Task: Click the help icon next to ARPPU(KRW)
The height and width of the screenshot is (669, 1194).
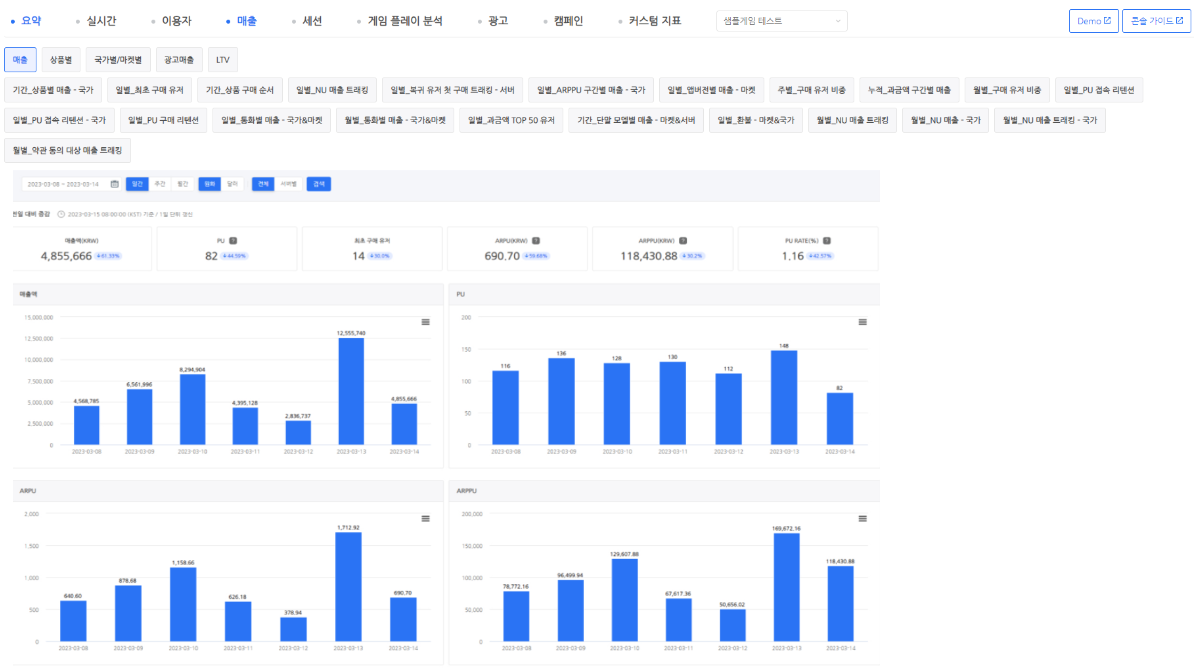Action: click(x=683, y=241)
